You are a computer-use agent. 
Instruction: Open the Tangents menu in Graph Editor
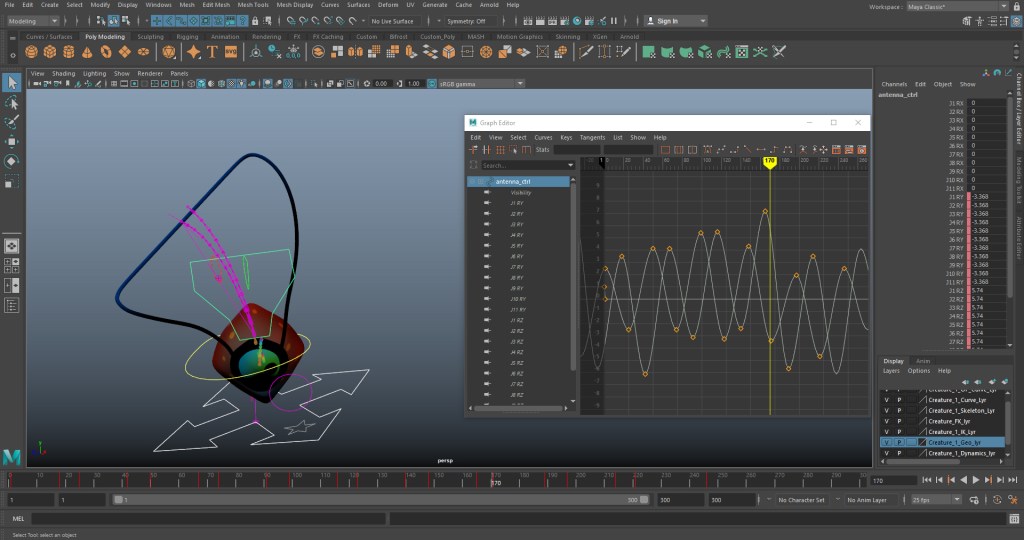click(x=592, y=137)
